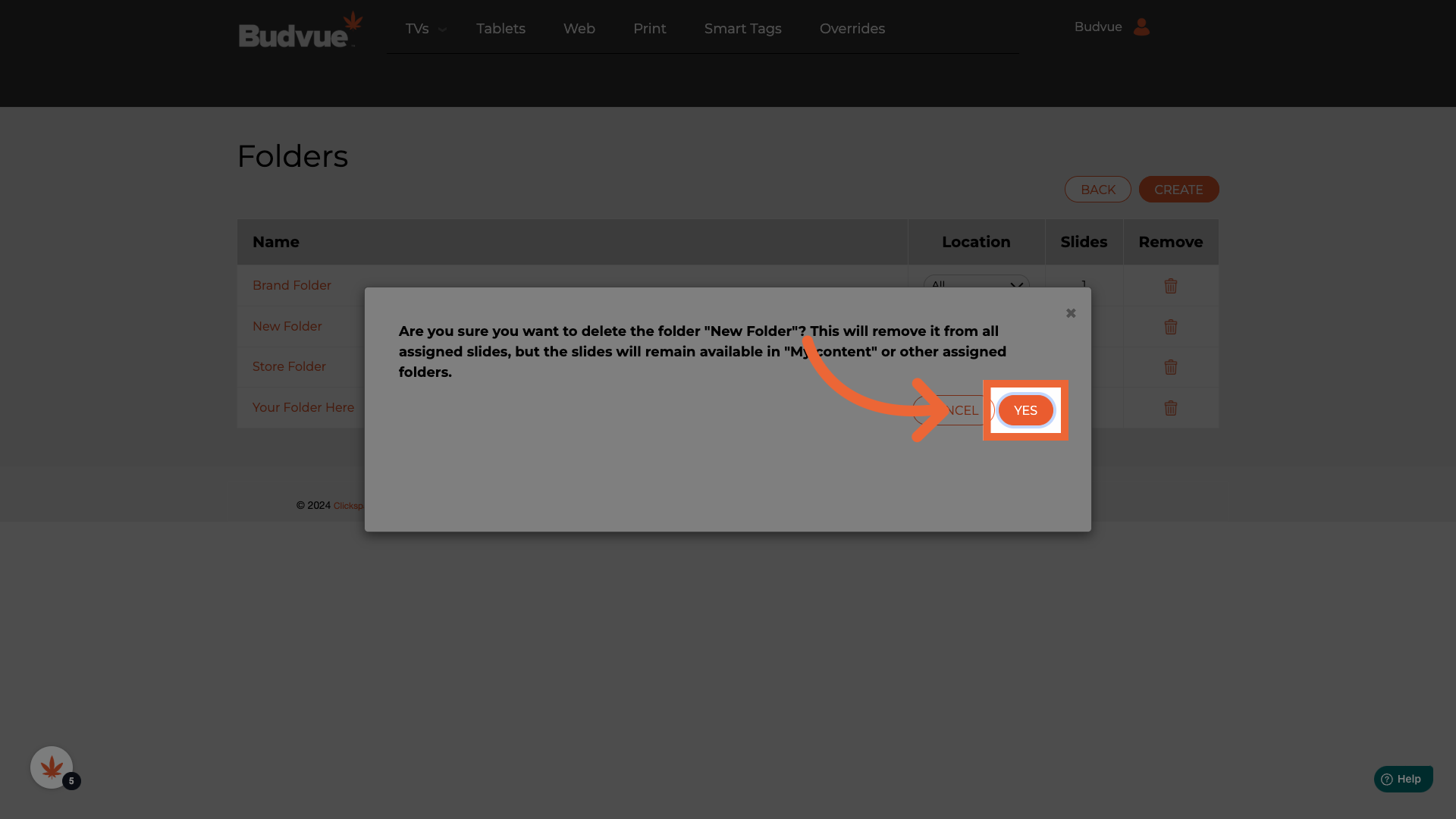Click trash icon for Your Folder Here
The image size is (1456, 819).
[x=1170, y=408]
